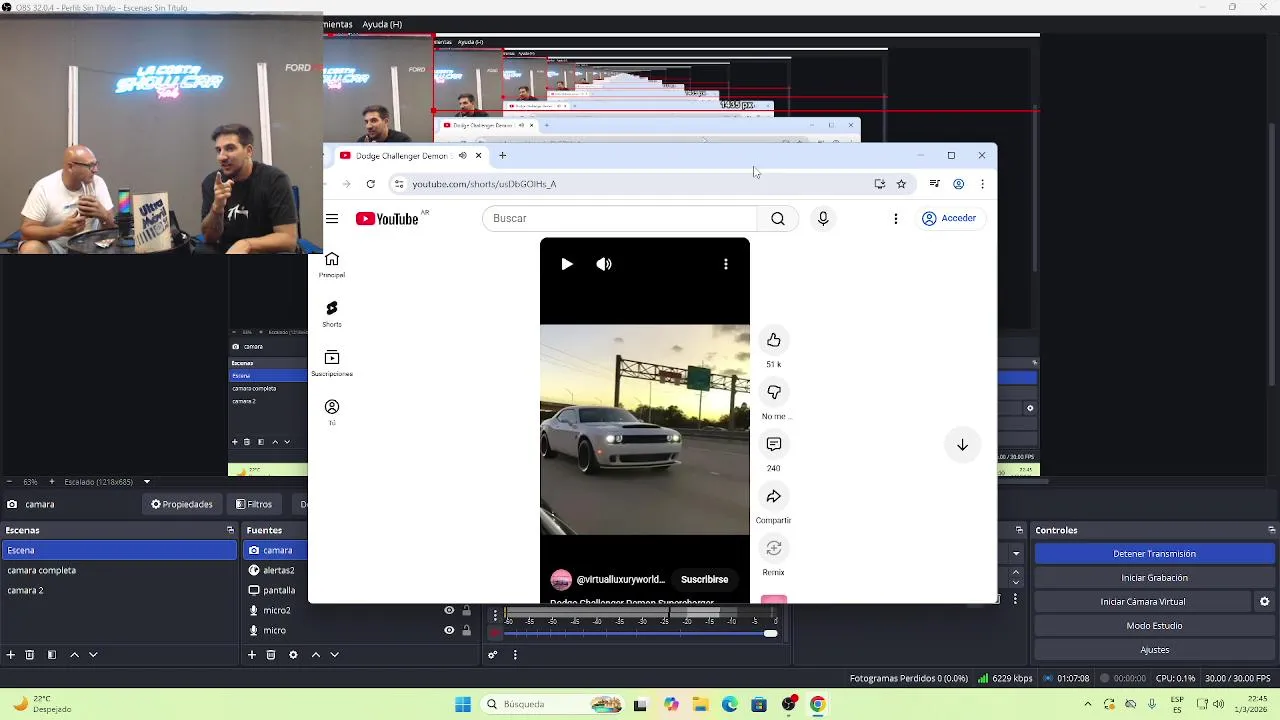Open the comments on the Short

point(773,444)
